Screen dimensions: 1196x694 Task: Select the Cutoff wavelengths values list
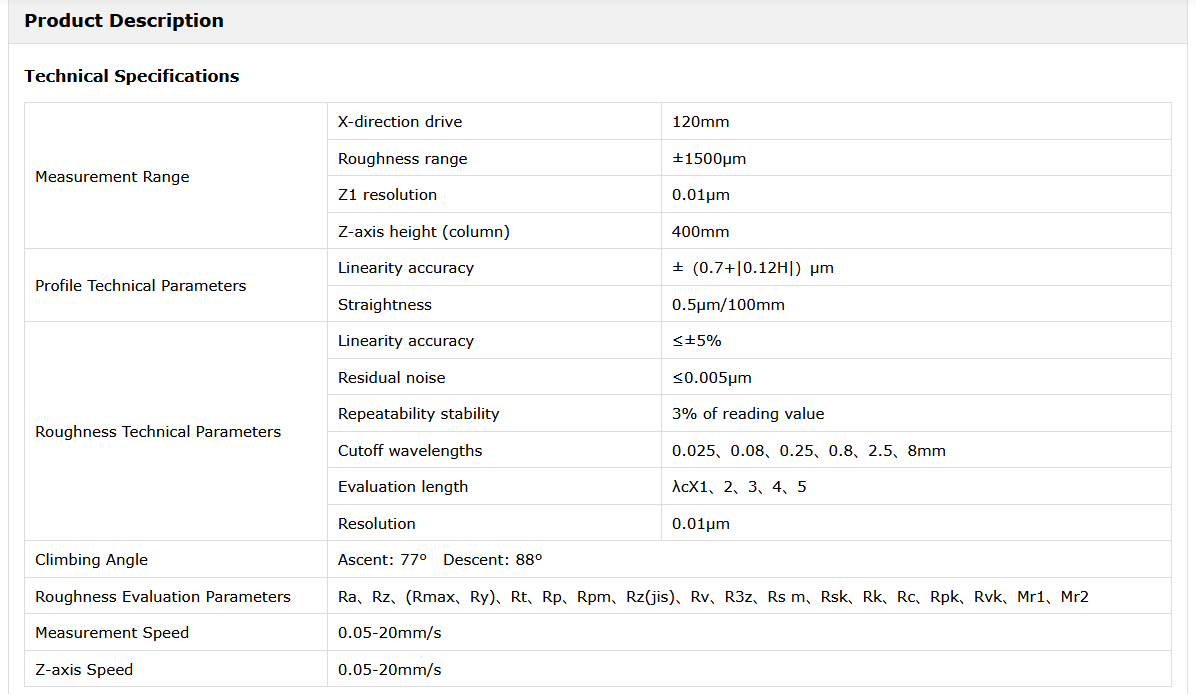tap(808, 451)
